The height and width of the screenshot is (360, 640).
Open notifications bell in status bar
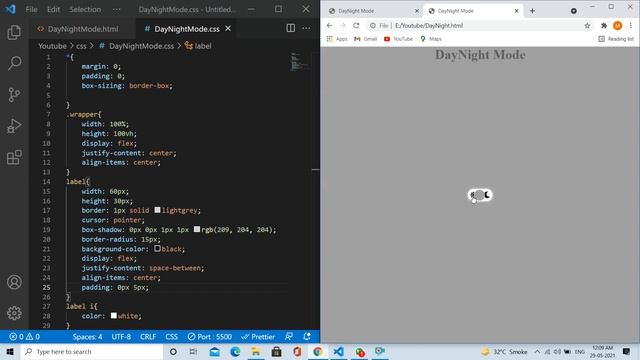pyautogui.click(x=307, y=337)
